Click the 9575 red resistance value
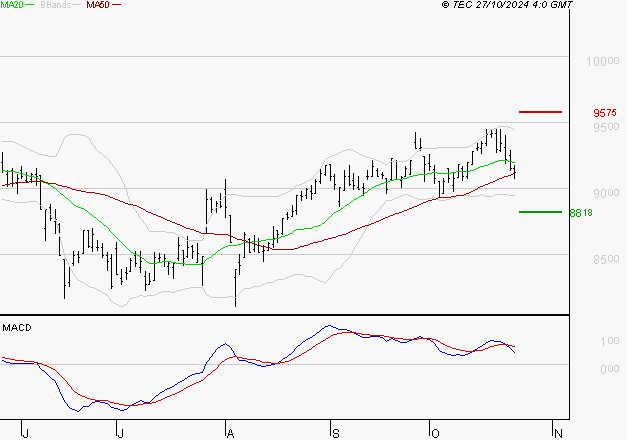This screenshot has height=440, width=627. (605, 113)
